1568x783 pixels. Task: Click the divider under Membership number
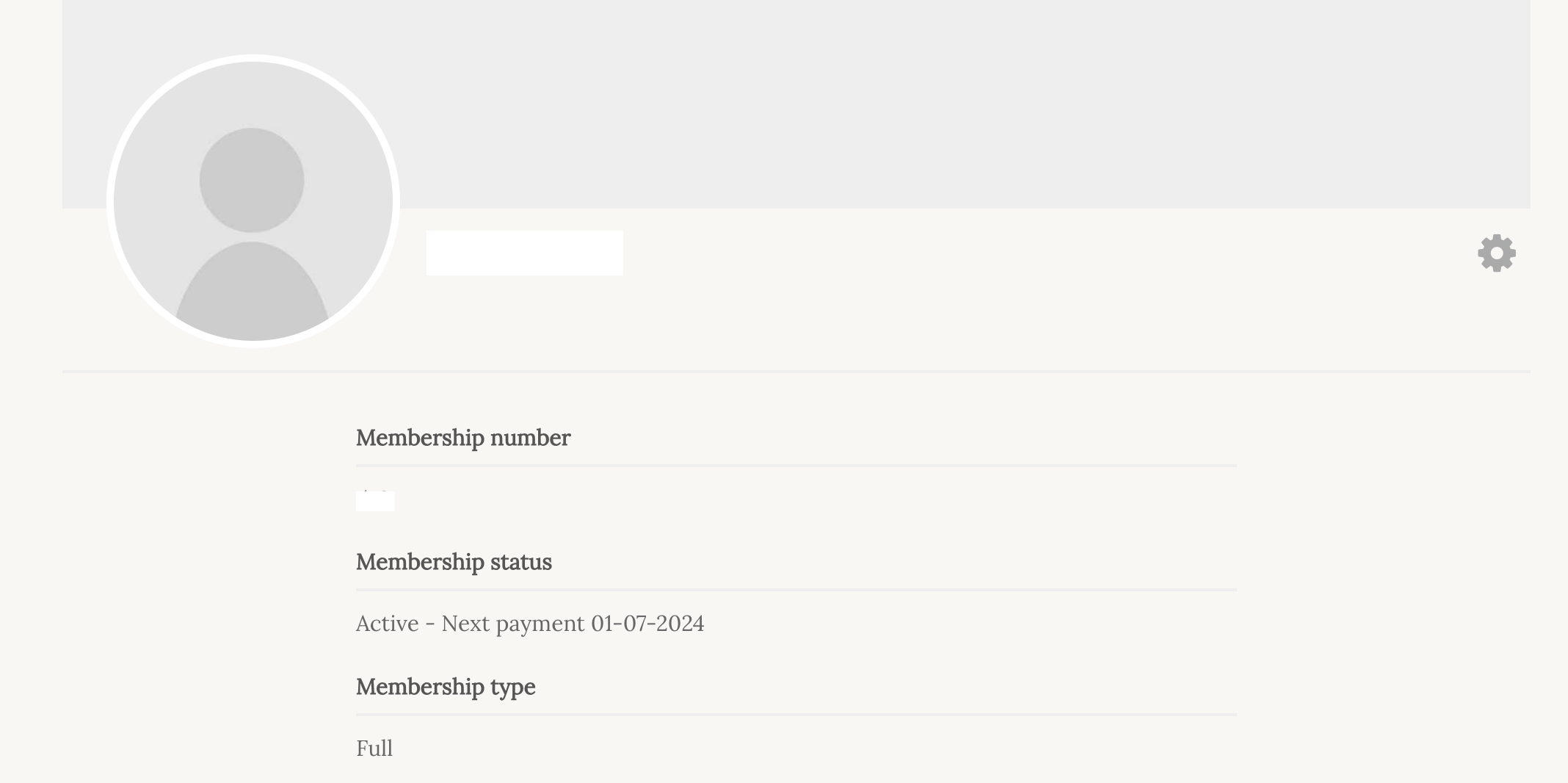pos(796,466)
